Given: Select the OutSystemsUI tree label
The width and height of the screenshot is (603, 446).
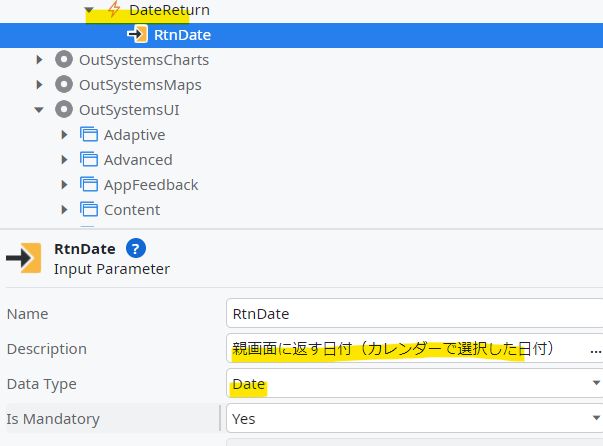Looking at the screenshot, I should point(129,110).
